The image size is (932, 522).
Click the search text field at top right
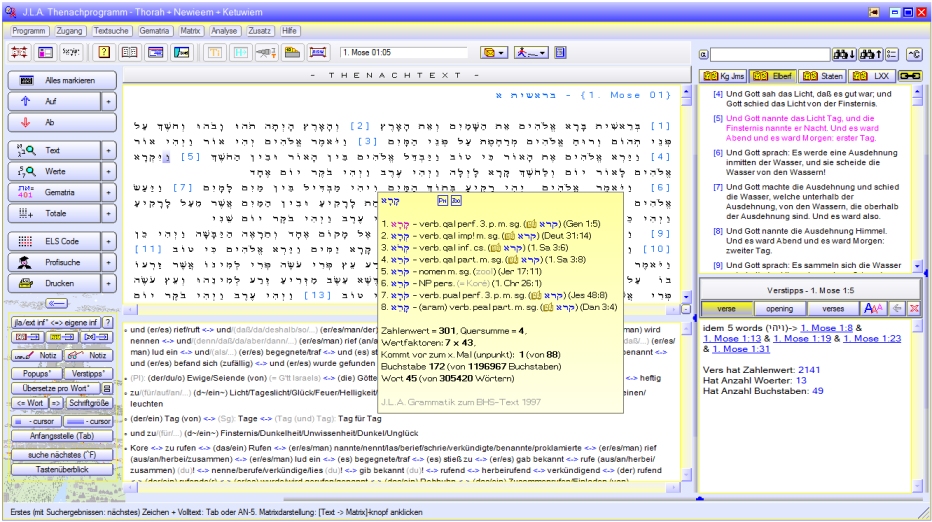(x=770, y=55)
